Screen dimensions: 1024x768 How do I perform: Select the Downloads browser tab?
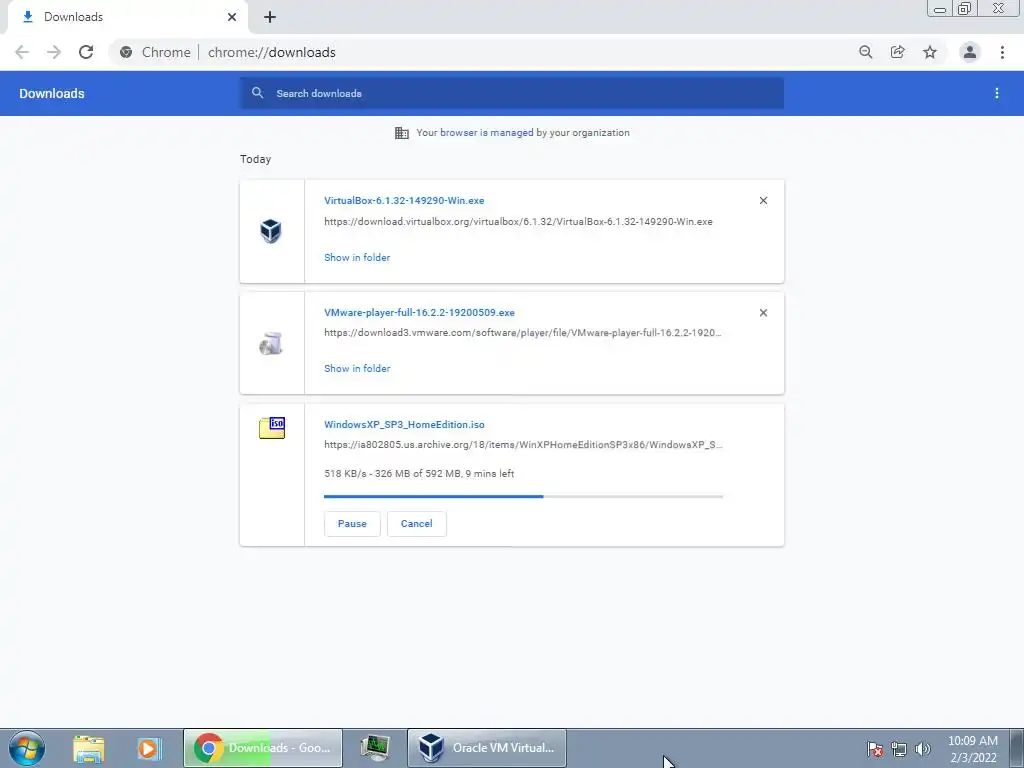(x=128, y=17)
